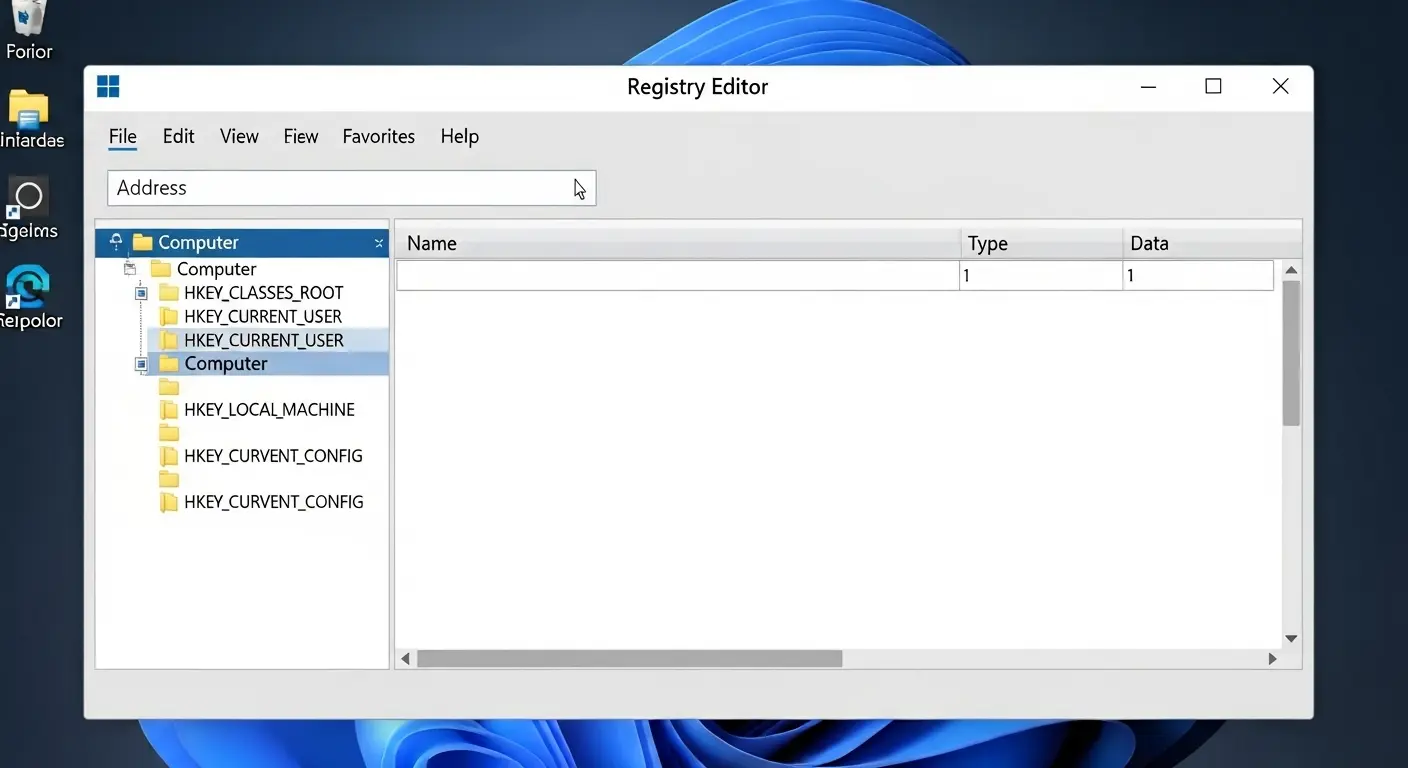Viewport: 1408px width, 768px height.
Task: Collapse the top Computer tree node
Action: (x=128, y=268)
